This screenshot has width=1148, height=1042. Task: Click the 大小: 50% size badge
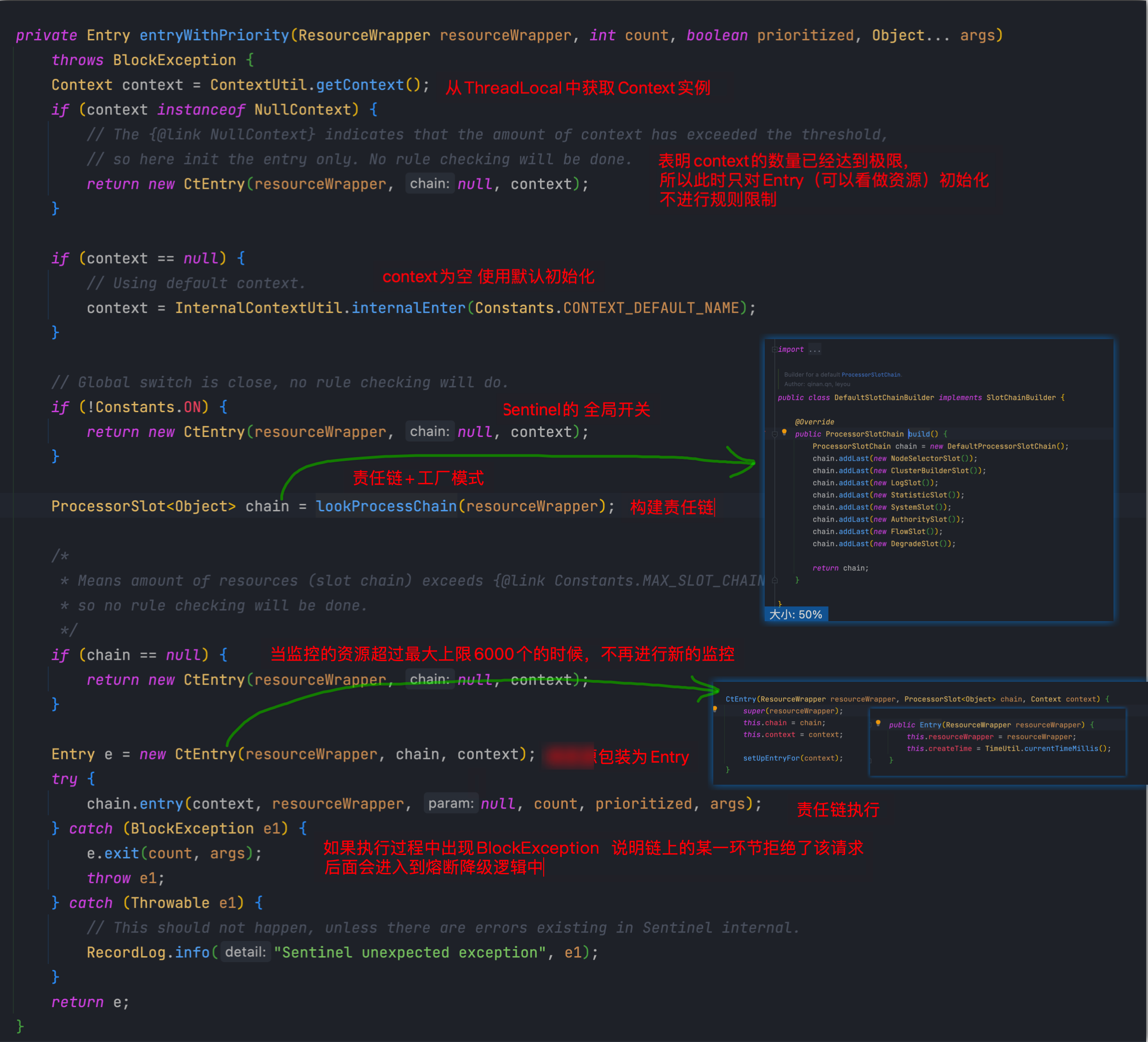pyautogui.click(x=796, y=614)
